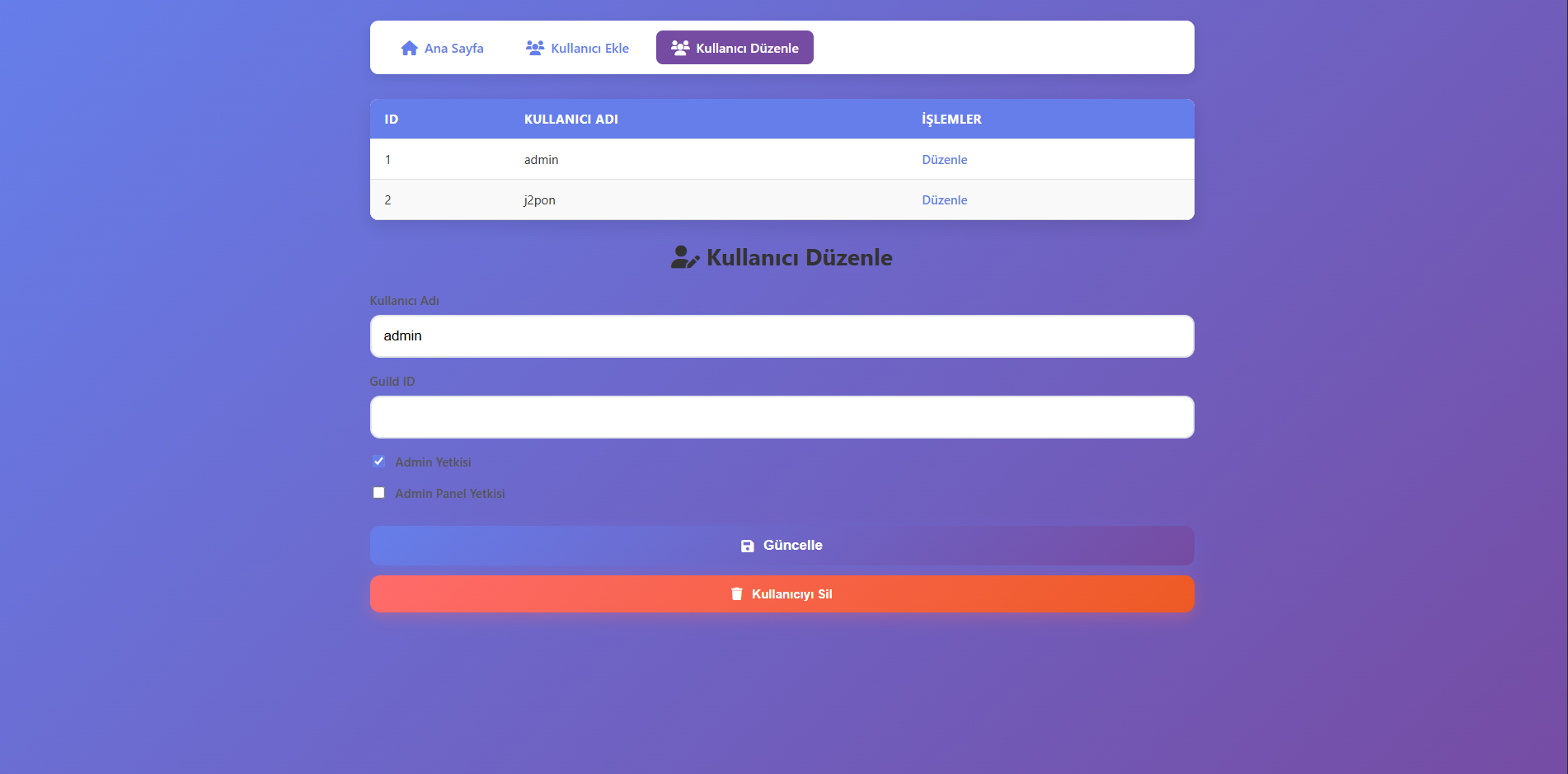Click the users icon in Kullanıcı Düzenle tab

tap(680, 48)
